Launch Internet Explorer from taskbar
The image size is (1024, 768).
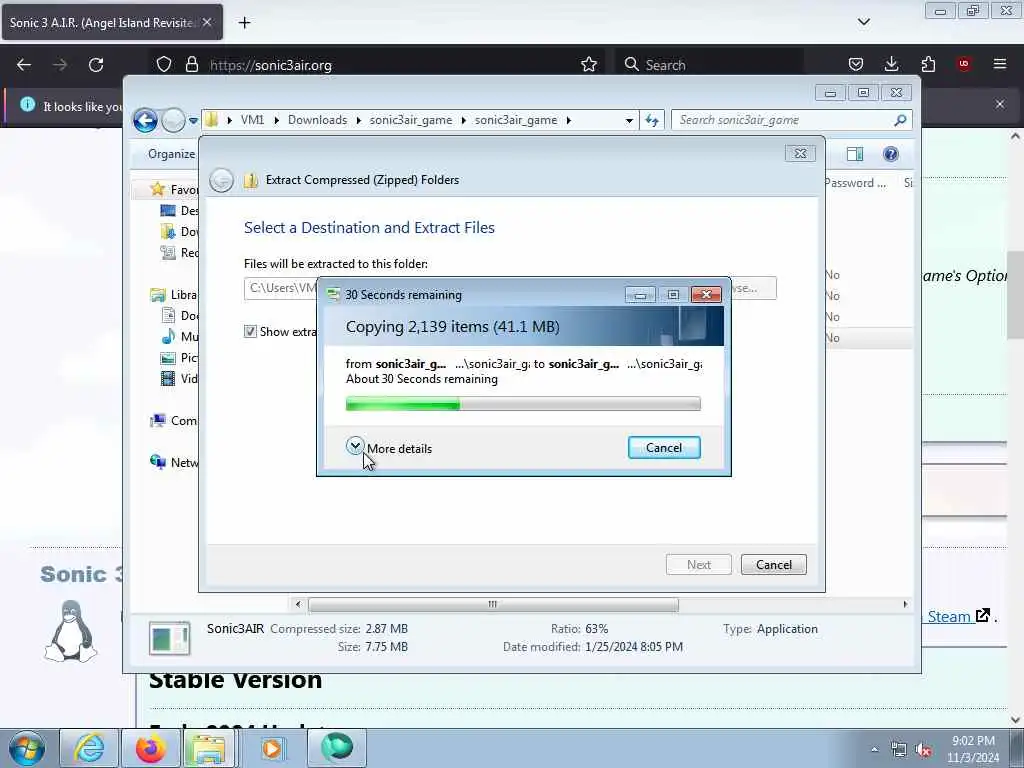coord(89,748)
